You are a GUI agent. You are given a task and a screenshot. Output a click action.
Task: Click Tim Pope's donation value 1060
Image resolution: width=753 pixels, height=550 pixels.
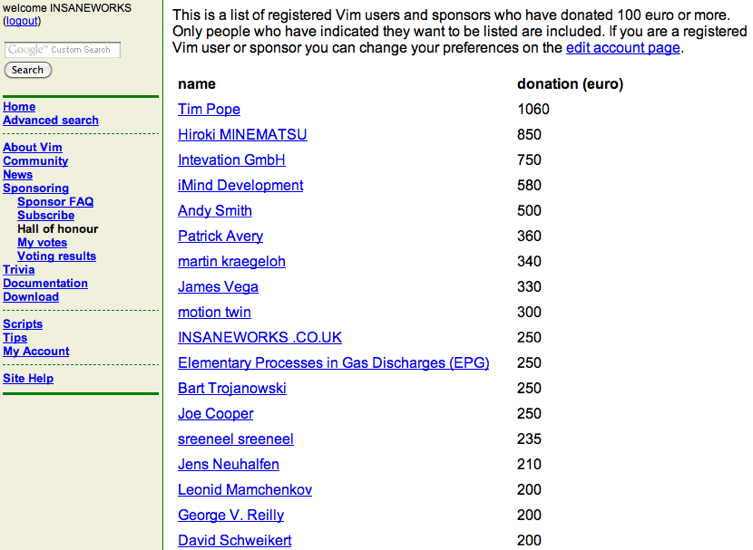[533, 110]
